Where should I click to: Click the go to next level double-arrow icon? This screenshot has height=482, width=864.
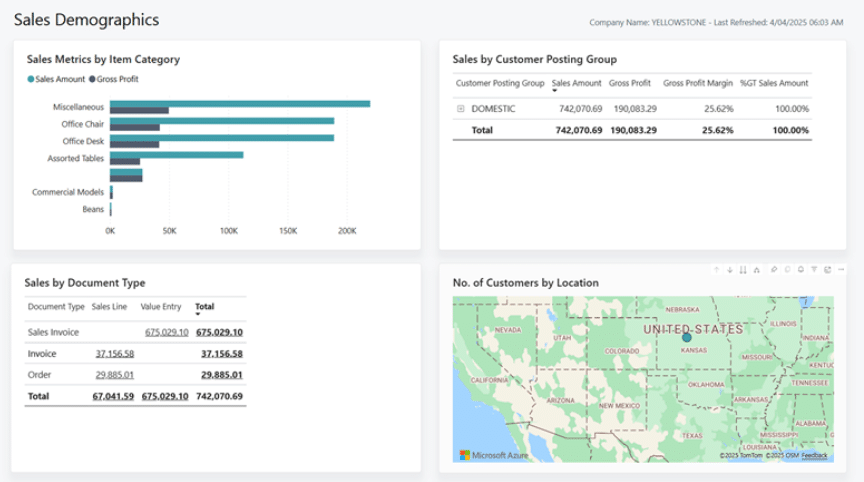point(743,270)
